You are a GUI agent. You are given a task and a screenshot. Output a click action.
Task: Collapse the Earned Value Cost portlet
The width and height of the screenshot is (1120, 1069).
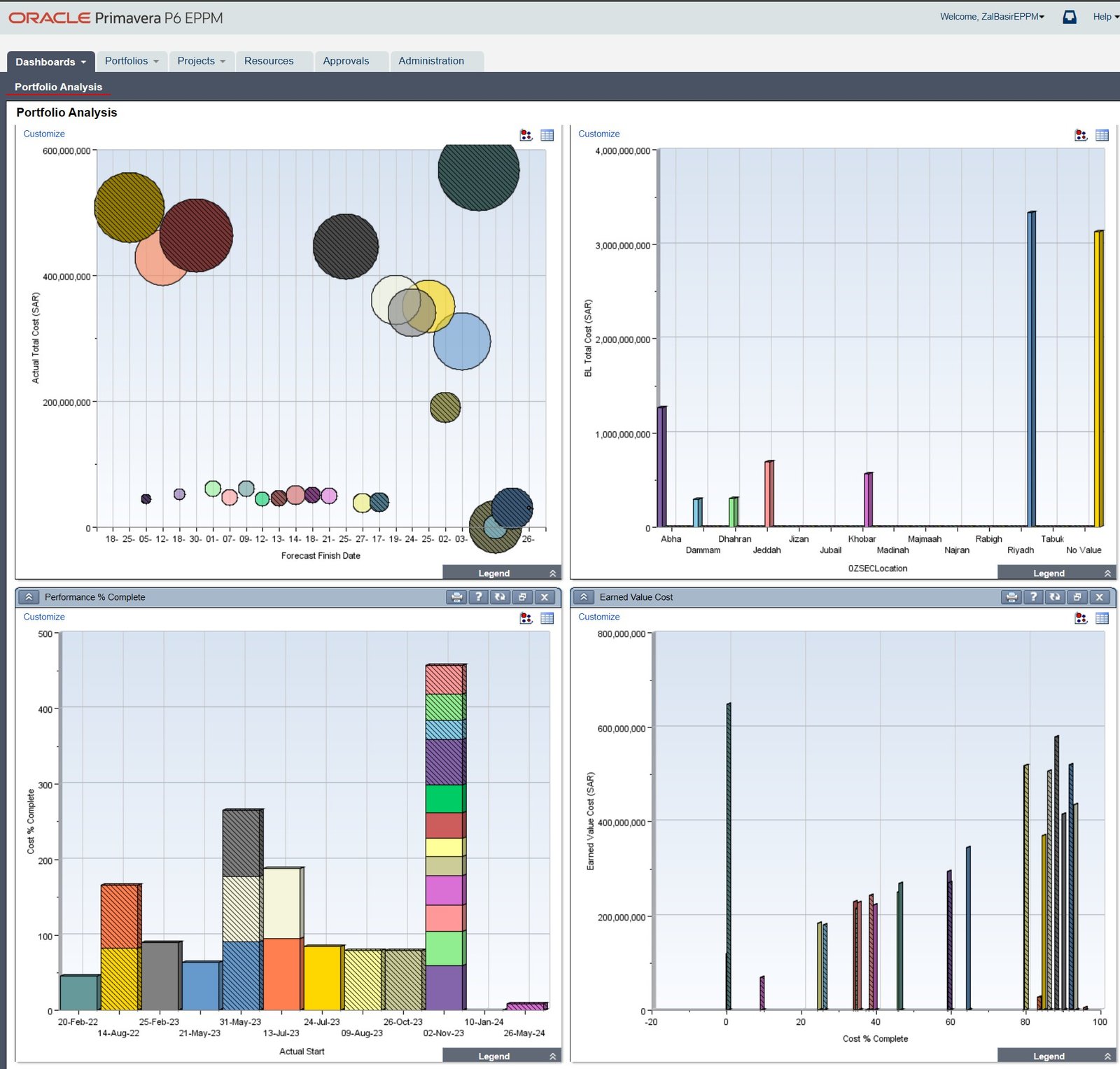coord(584,597)
